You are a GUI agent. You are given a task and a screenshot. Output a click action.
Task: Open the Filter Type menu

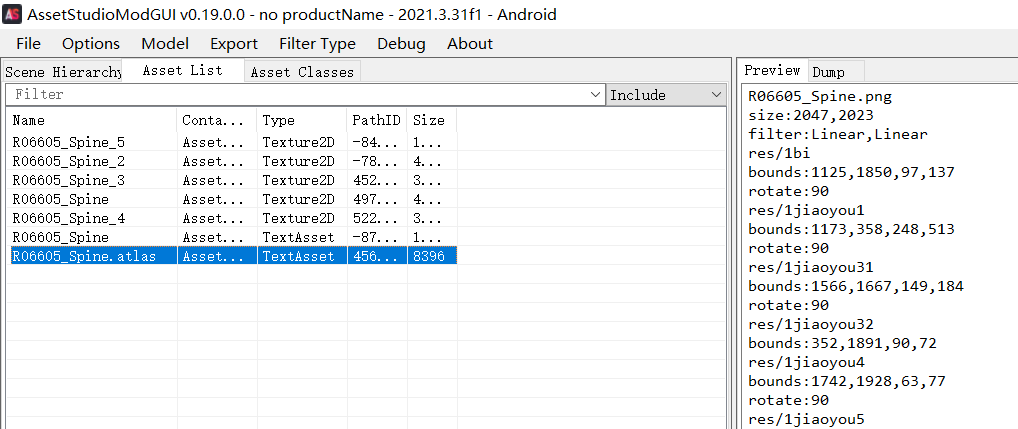317,43
